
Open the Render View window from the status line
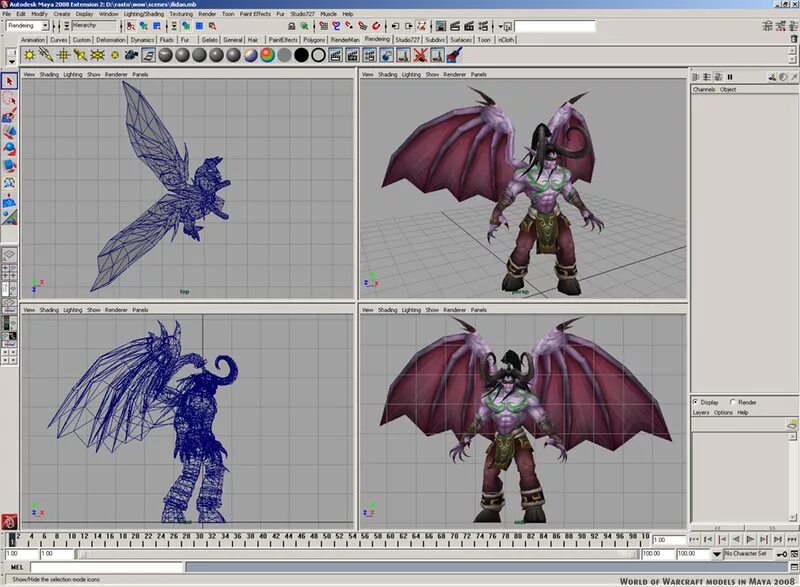pyautogui.click(x=441, y=26)
